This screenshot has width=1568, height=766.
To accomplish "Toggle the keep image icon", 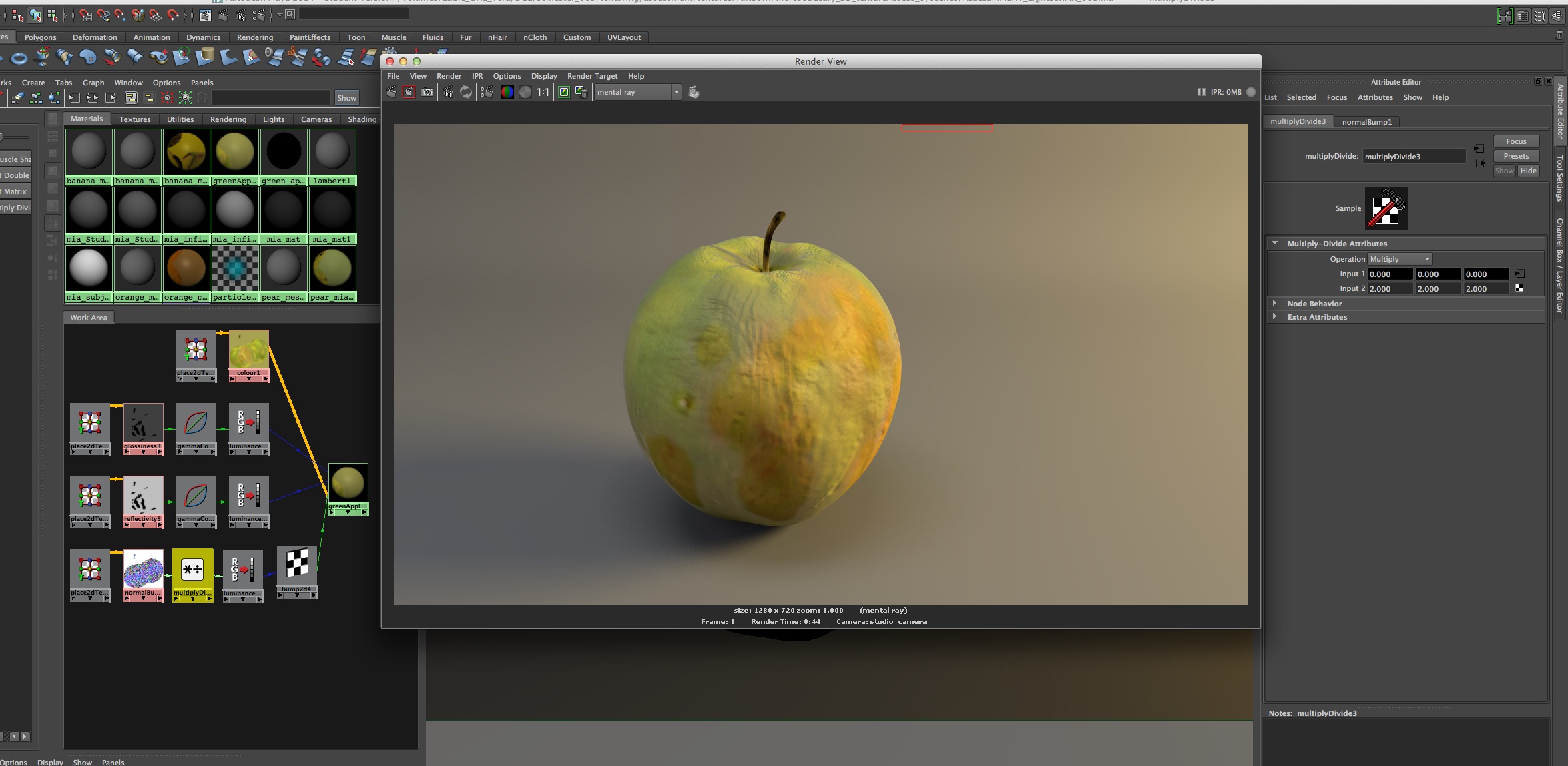I will pos(563,92).
